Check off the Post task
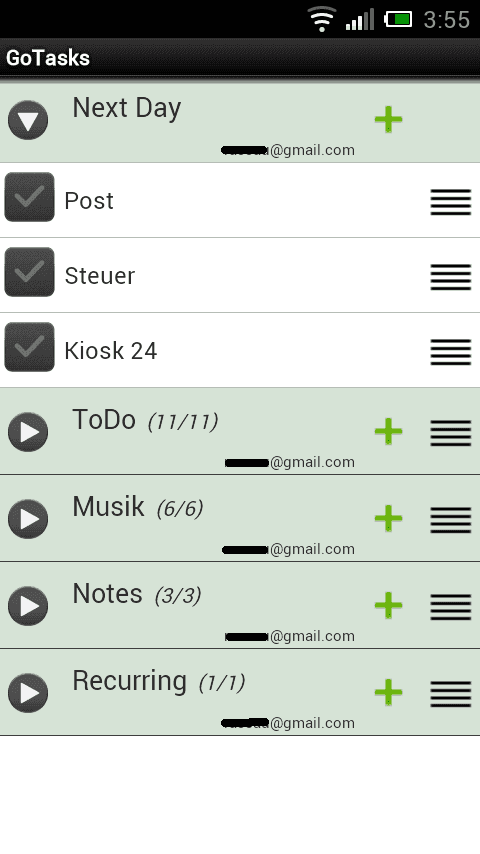 click(29, 197)
